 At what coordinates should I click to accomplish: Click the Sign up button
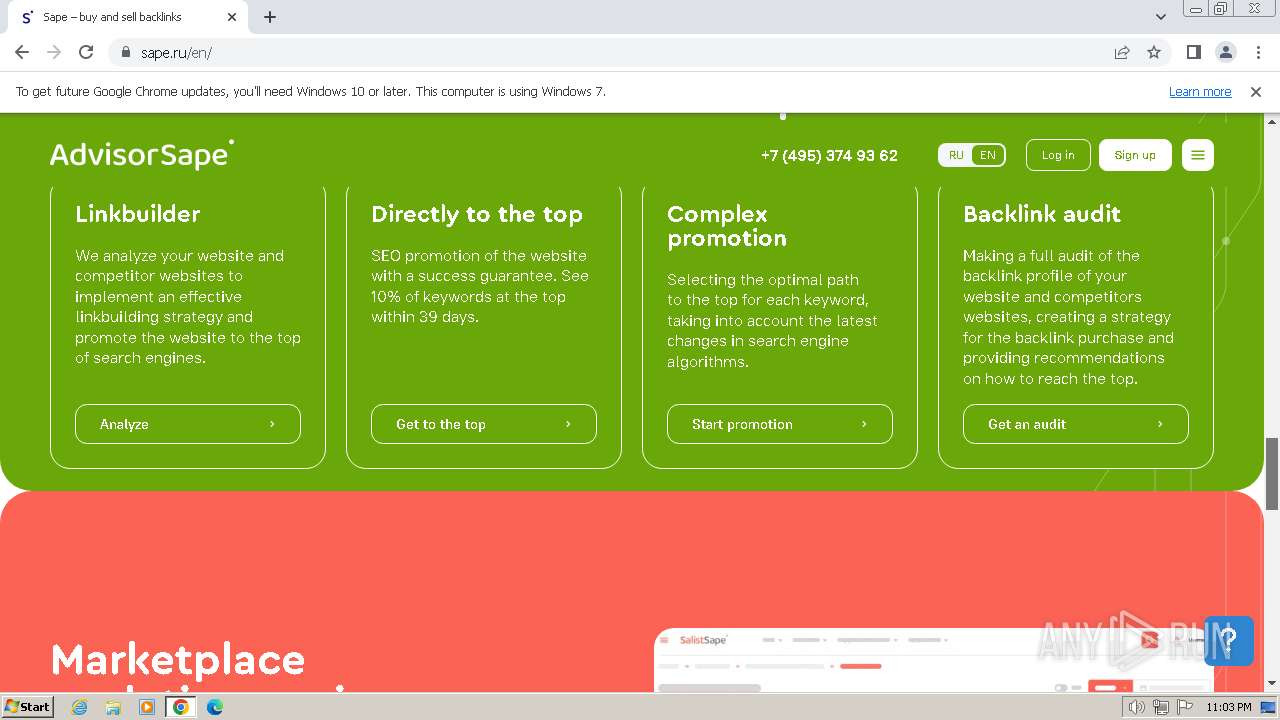pyautogui.click(x=1135, y=155)
